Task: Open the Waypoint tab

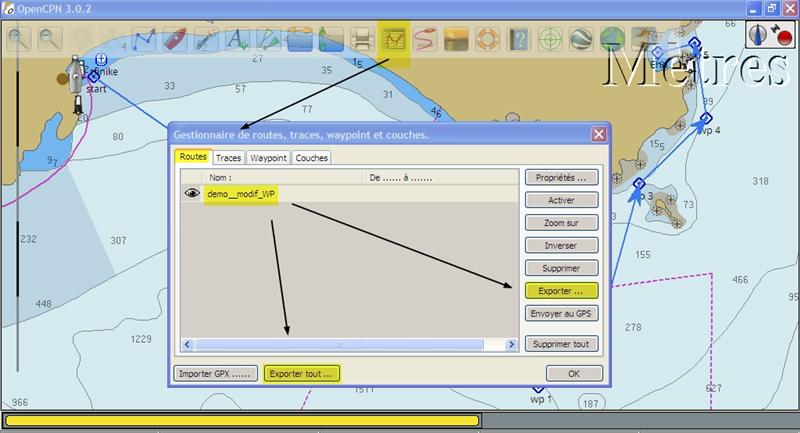Action: click(268, 157)
